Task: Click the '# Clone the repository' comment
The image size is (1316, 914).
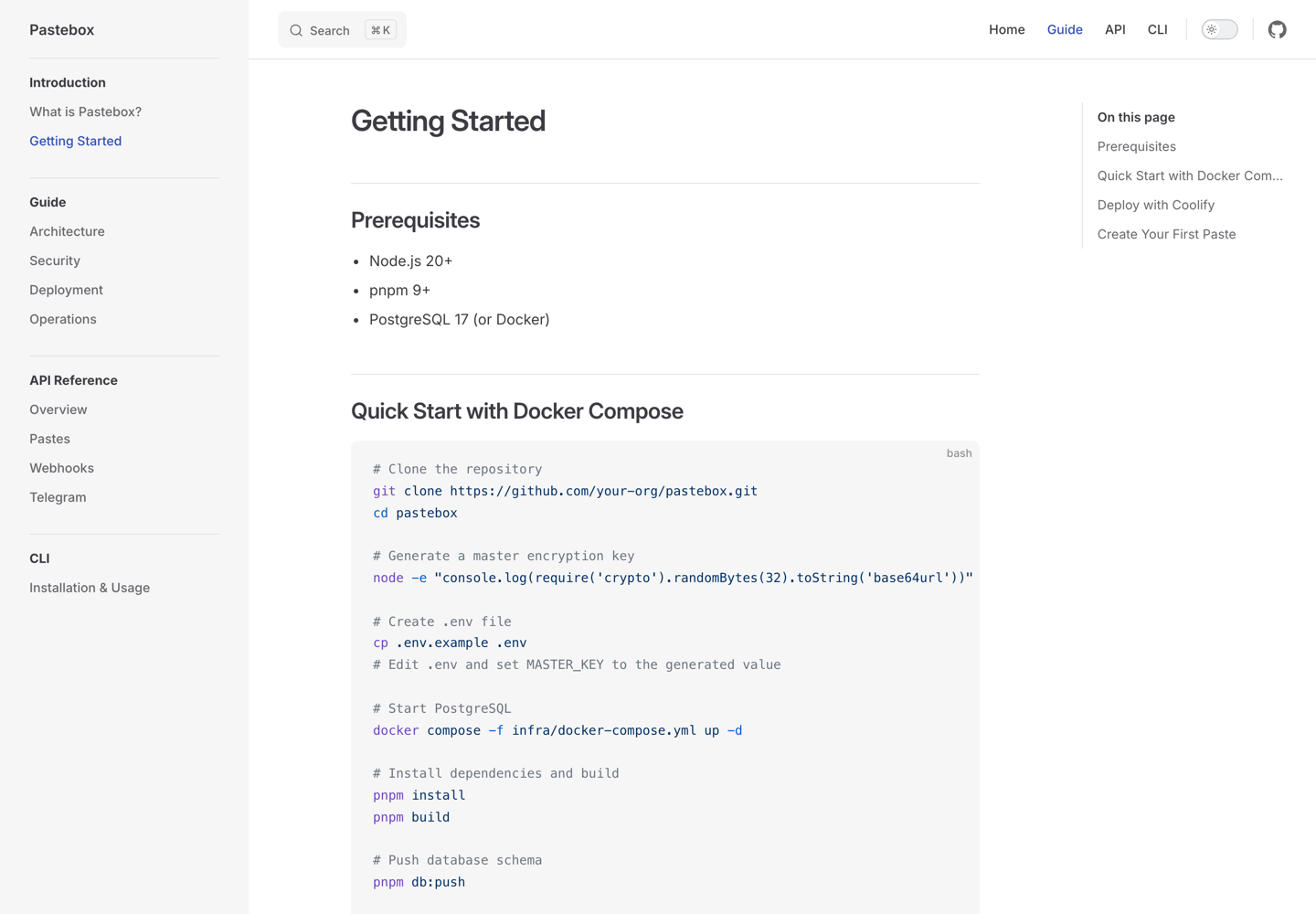Action: click(x=457, y=469)
